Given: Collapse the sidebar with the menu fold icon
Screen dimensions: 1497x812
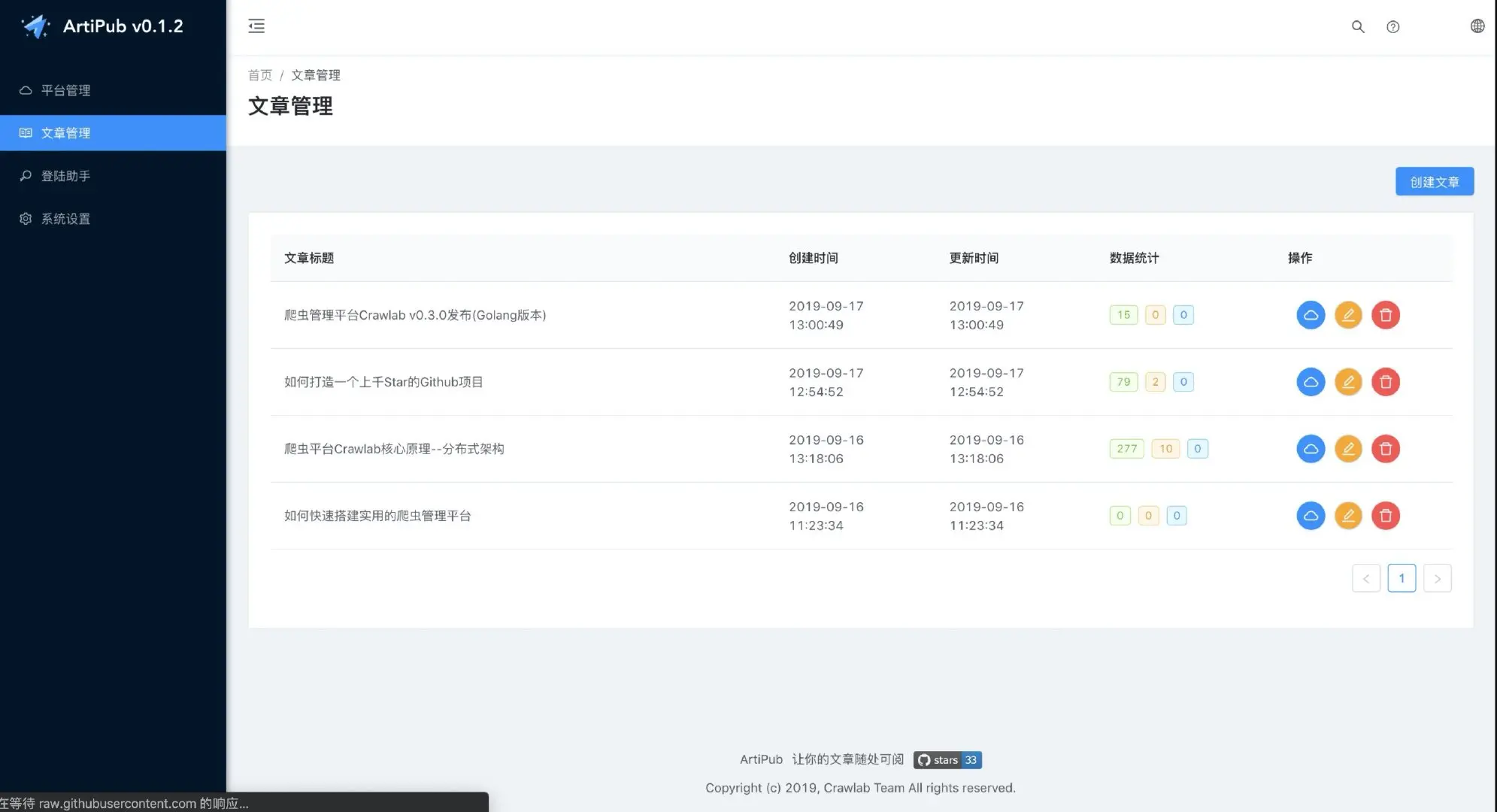Looking at the screenshot, I should tap(256, 26).
